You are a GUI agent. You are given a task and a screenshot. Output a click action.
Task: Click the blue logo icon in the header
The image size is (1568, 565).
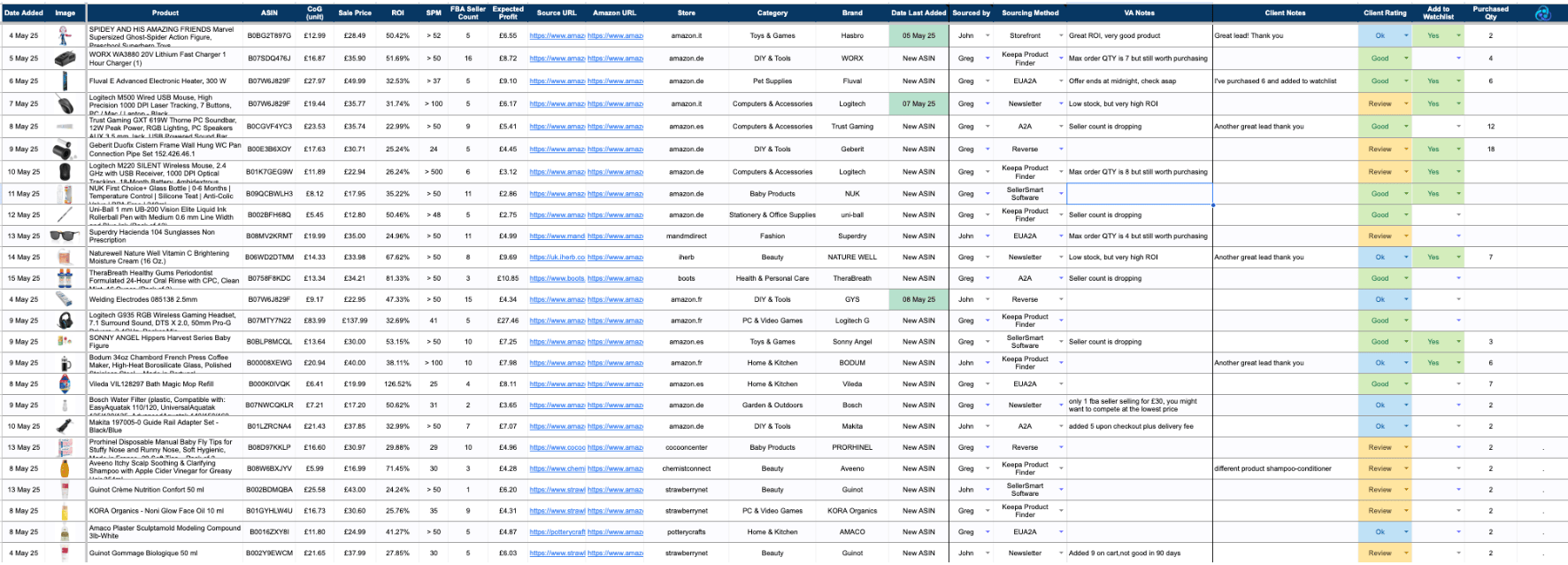coord(1542,13)
